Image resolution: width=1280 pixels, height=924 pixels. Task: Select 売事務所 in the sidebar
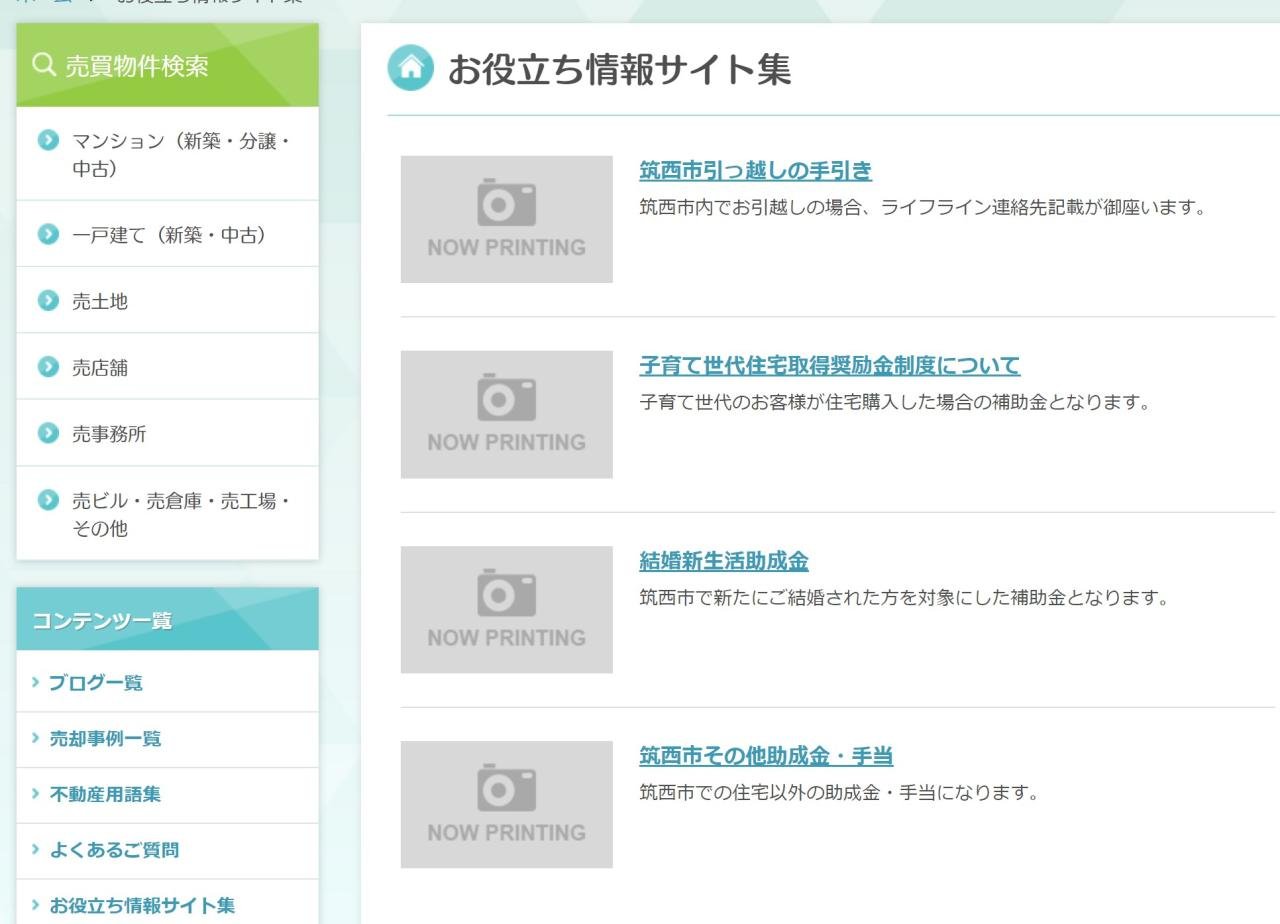click(168, 433)
